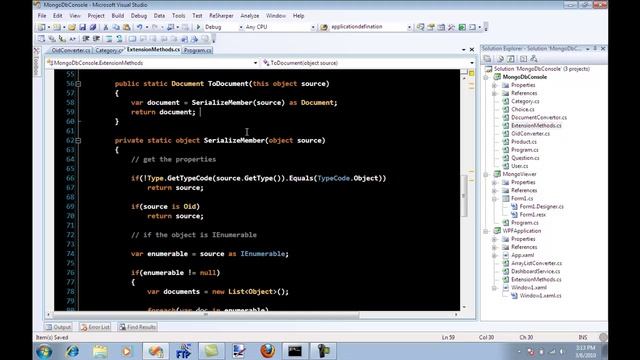Switch to the Program.cs editor tab
The height and width of the screenshot is (360, 640).
[198, 50]
